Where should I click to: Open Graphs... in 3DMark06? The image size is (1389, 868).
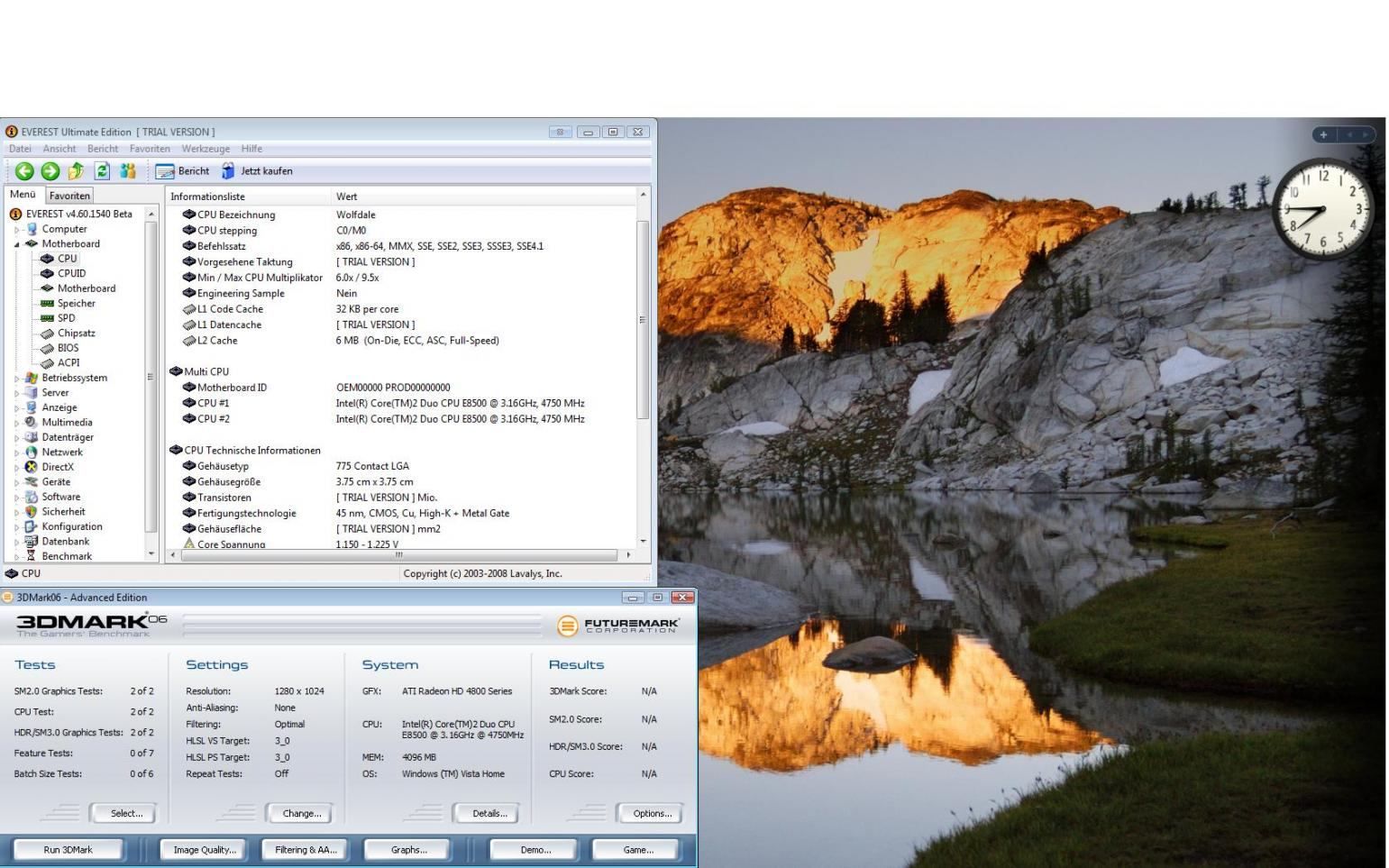[409, 850]
